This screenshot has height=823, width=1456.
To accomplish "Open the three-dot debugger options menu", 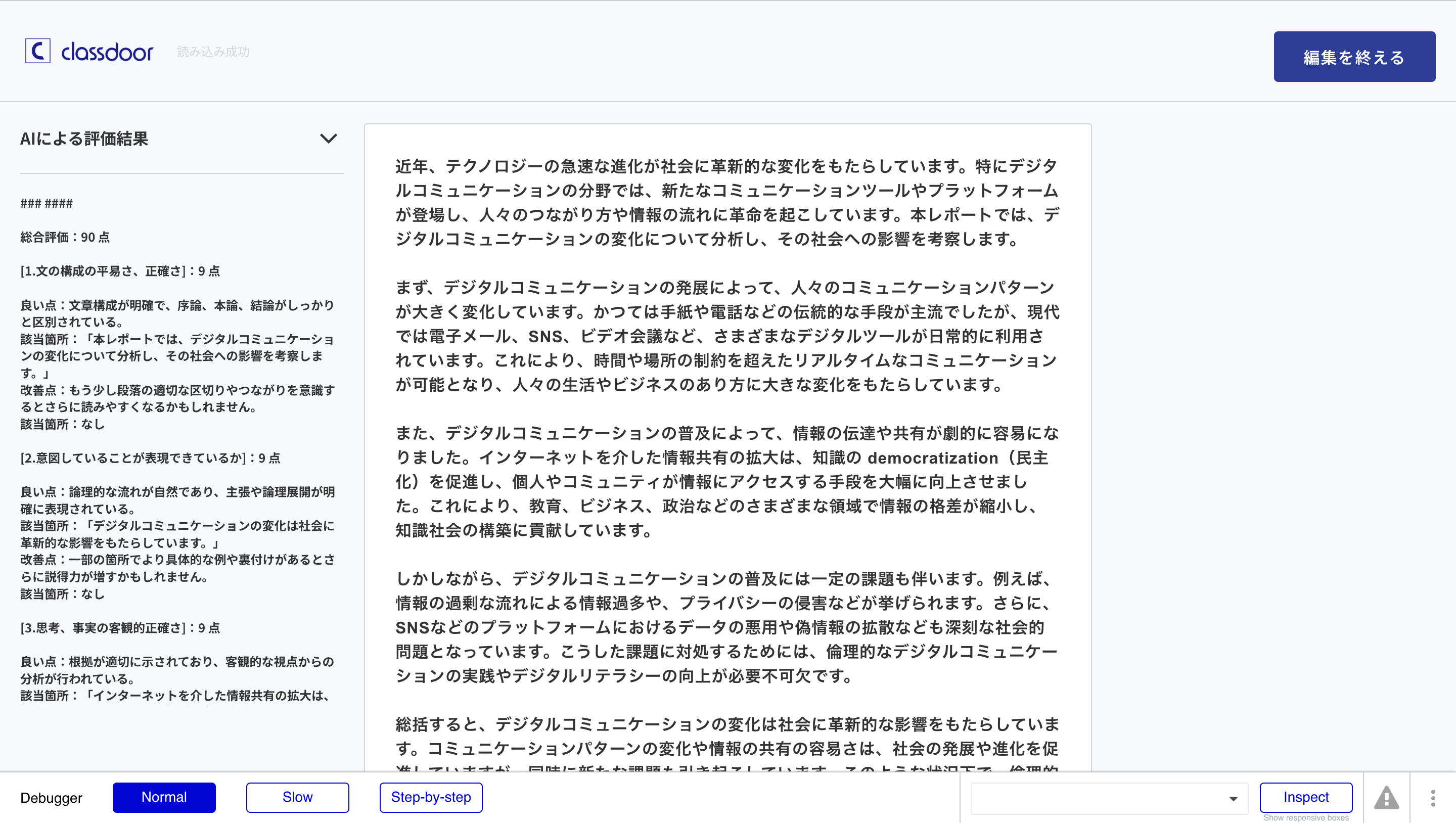I will (x=1433, y=798).
